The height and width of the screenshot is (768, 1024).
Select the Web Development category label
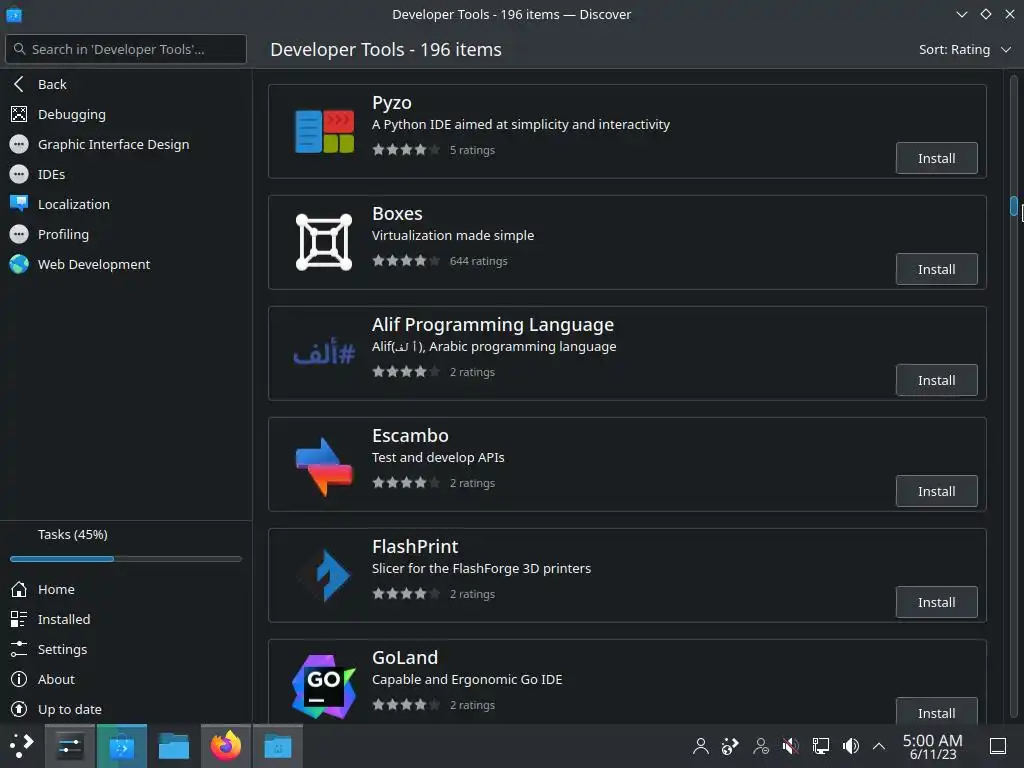(x=94, y=264)
